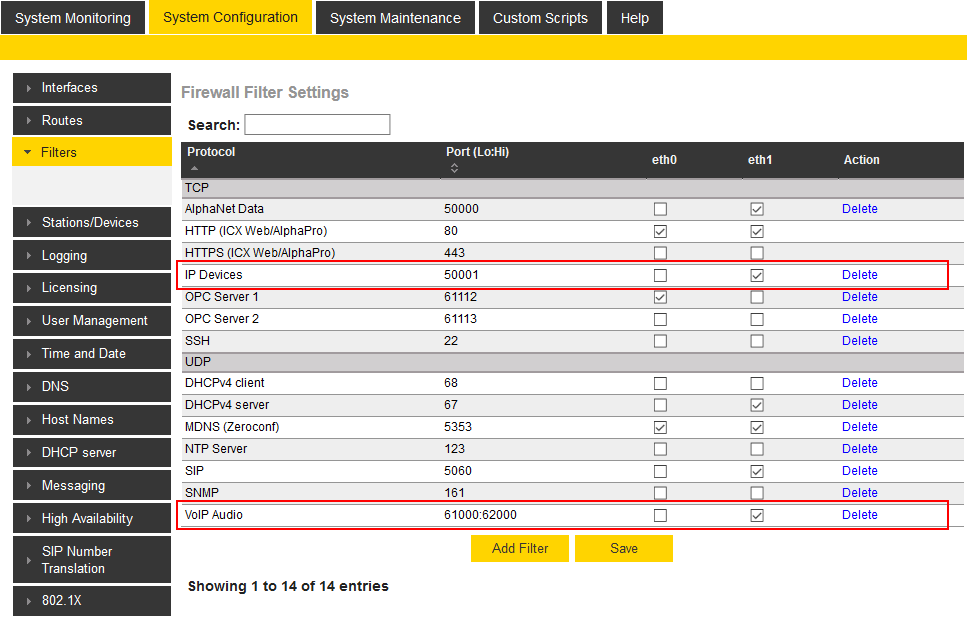Collapse the Filters sidebar section
This screenshot has width=967, height=622.
point(27,153)
